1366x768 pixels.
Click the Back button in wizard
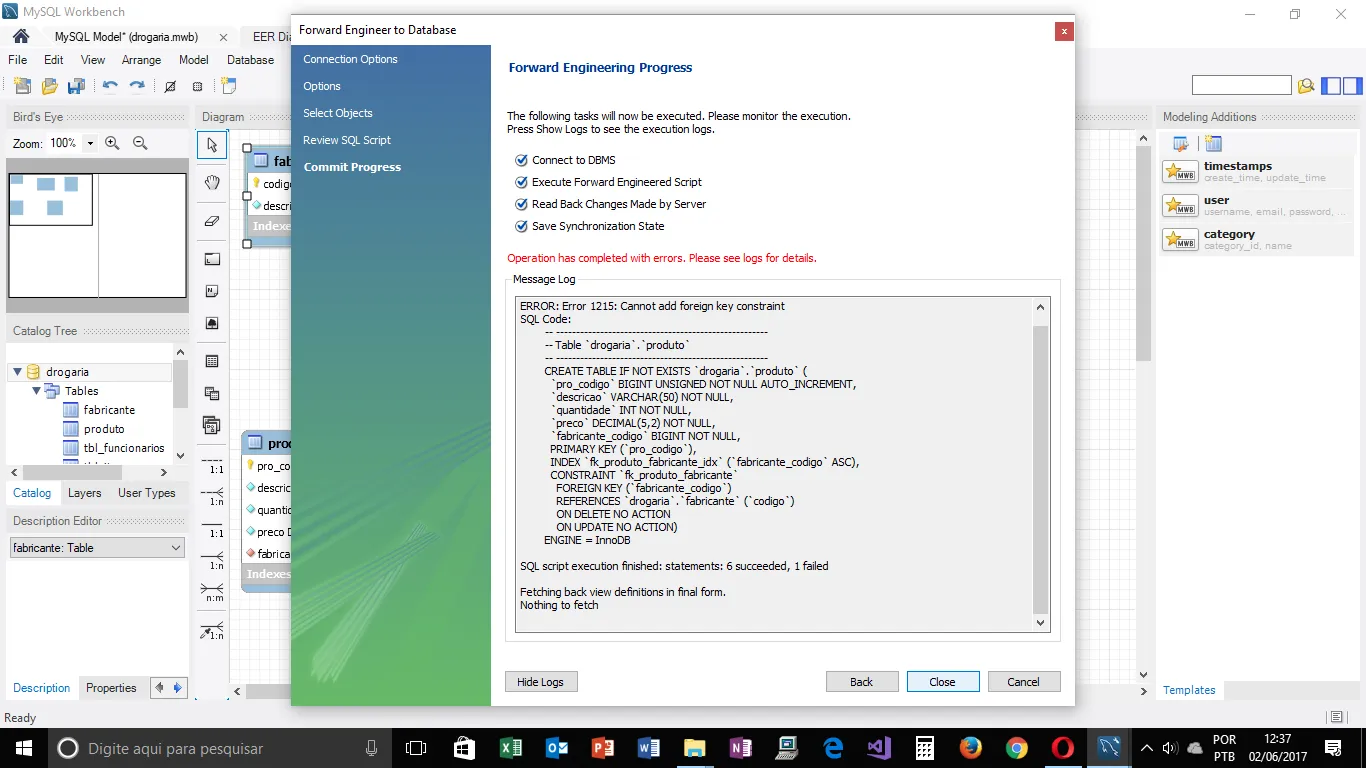(862, 682)
